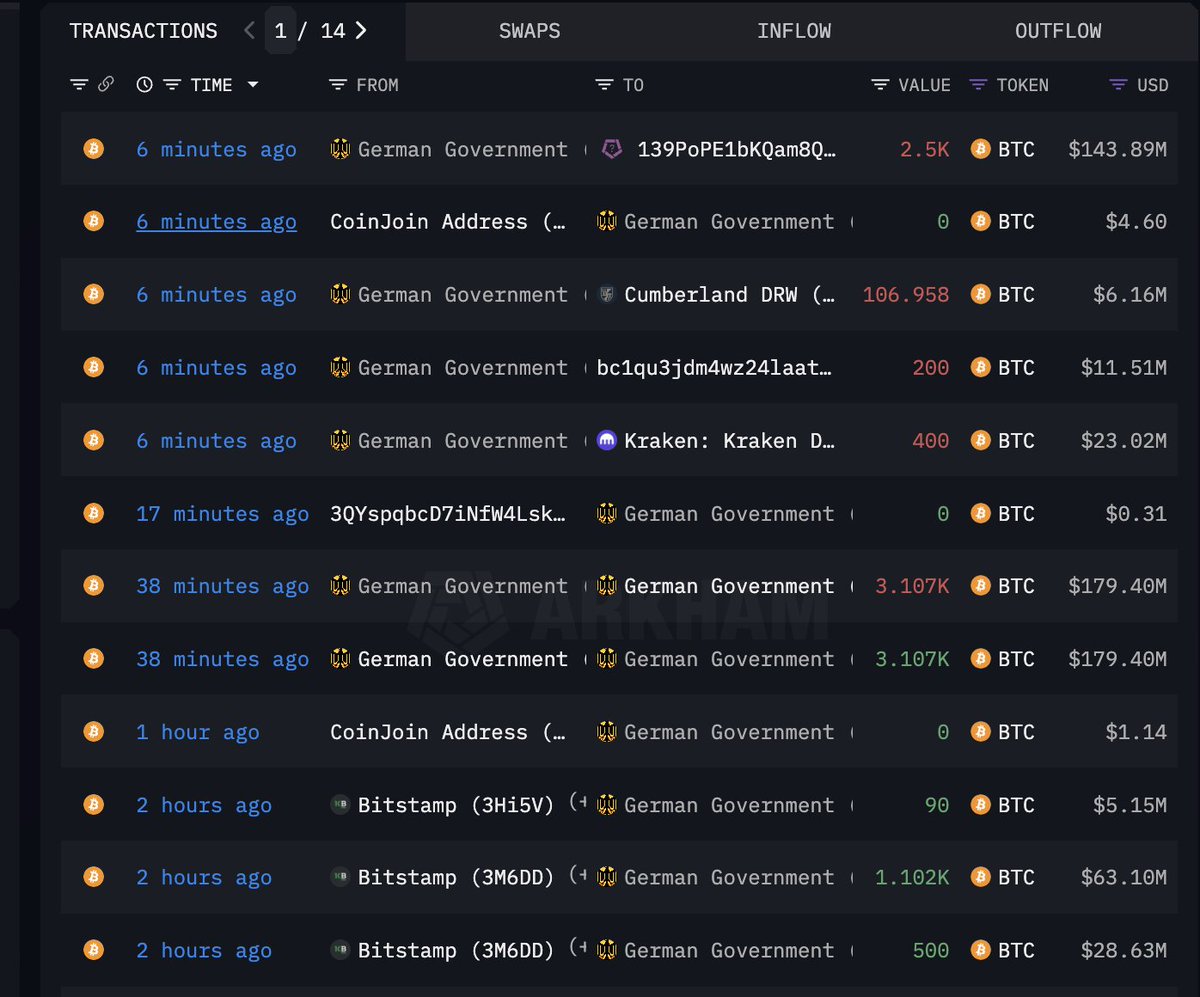Go to next transactions page
This screenshot has height=997, width=1200.
(x=361, y=31)
